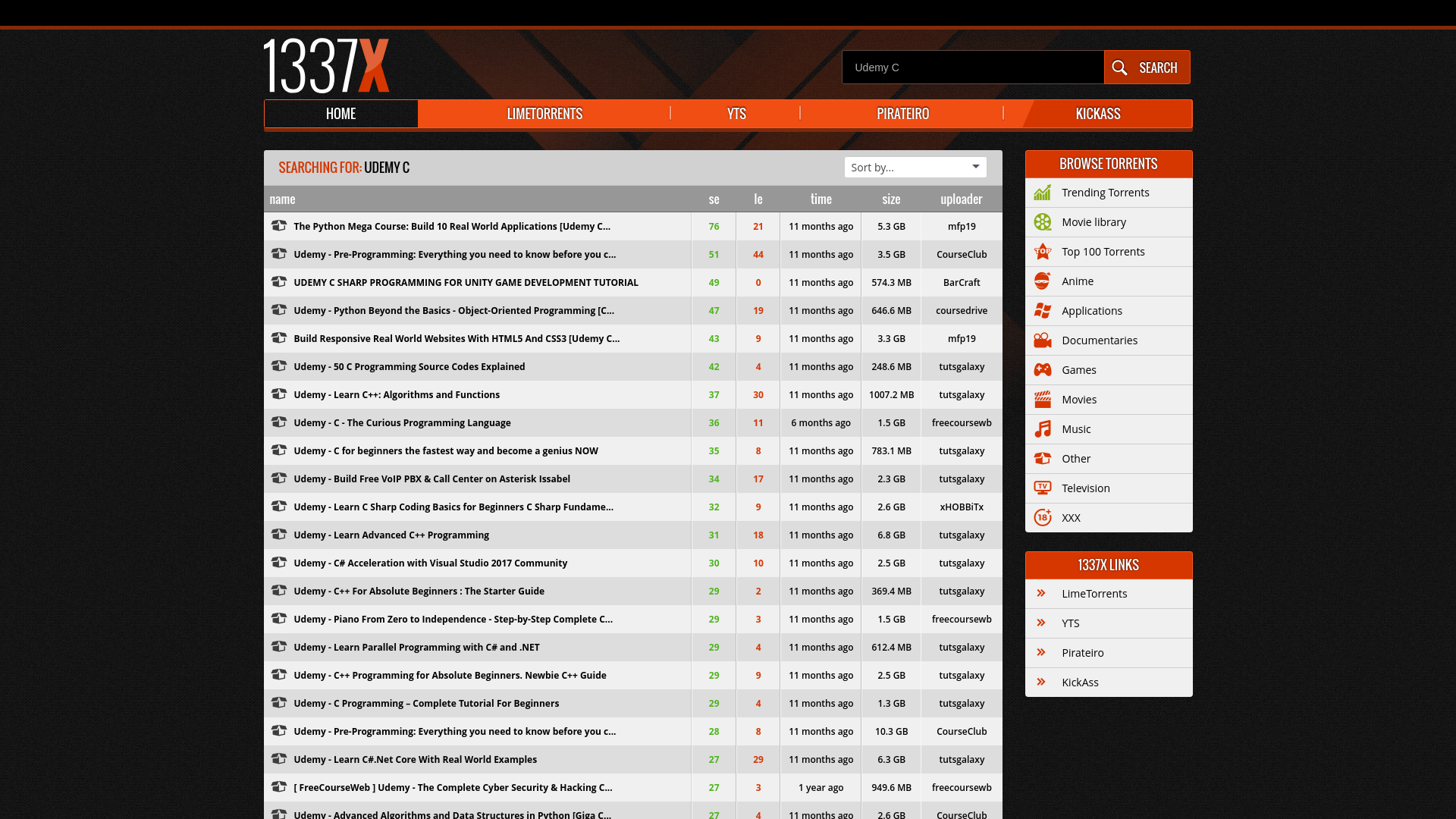Open uploader coursedrive profile

coord(962,311)
